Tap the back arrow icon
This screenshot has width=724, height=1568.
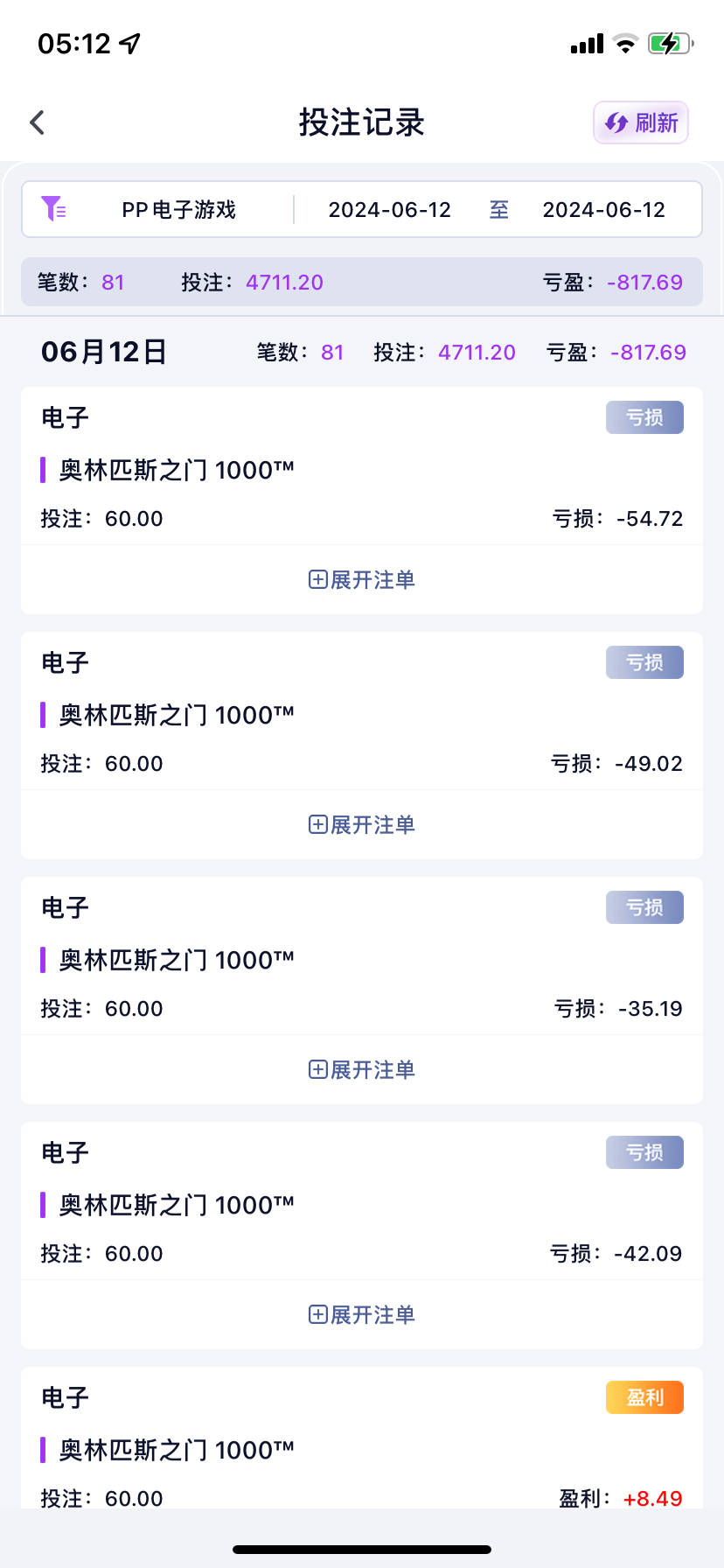[37, 122]
